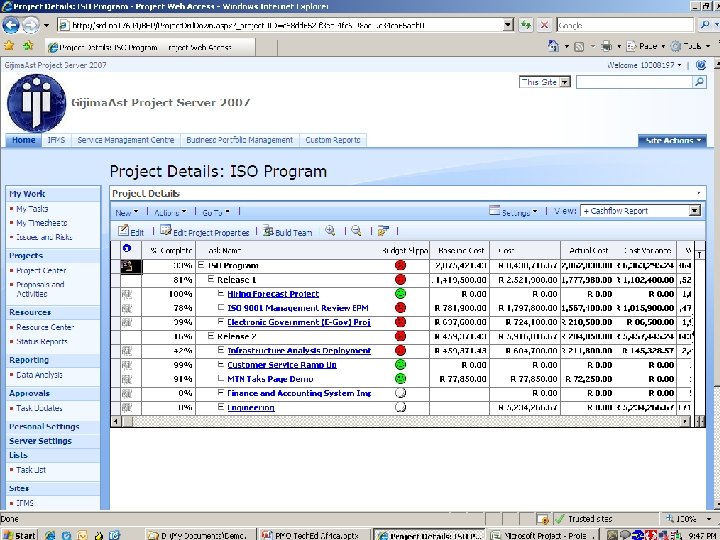Viewport: 720px width, 540px height.
Task: Switch to Microsoft Project taskbar window
Action: 544,535
